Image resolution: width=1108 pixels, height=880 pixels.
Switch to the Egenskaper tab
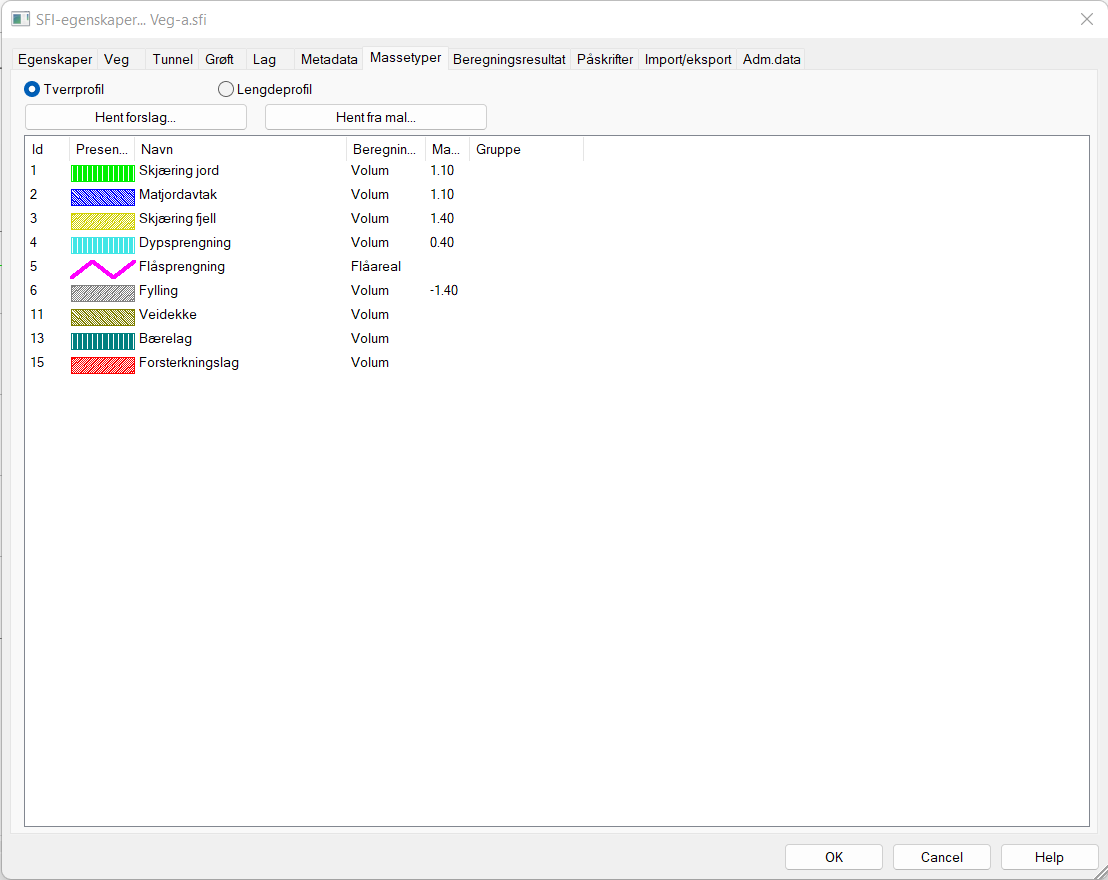click(55, 59)
